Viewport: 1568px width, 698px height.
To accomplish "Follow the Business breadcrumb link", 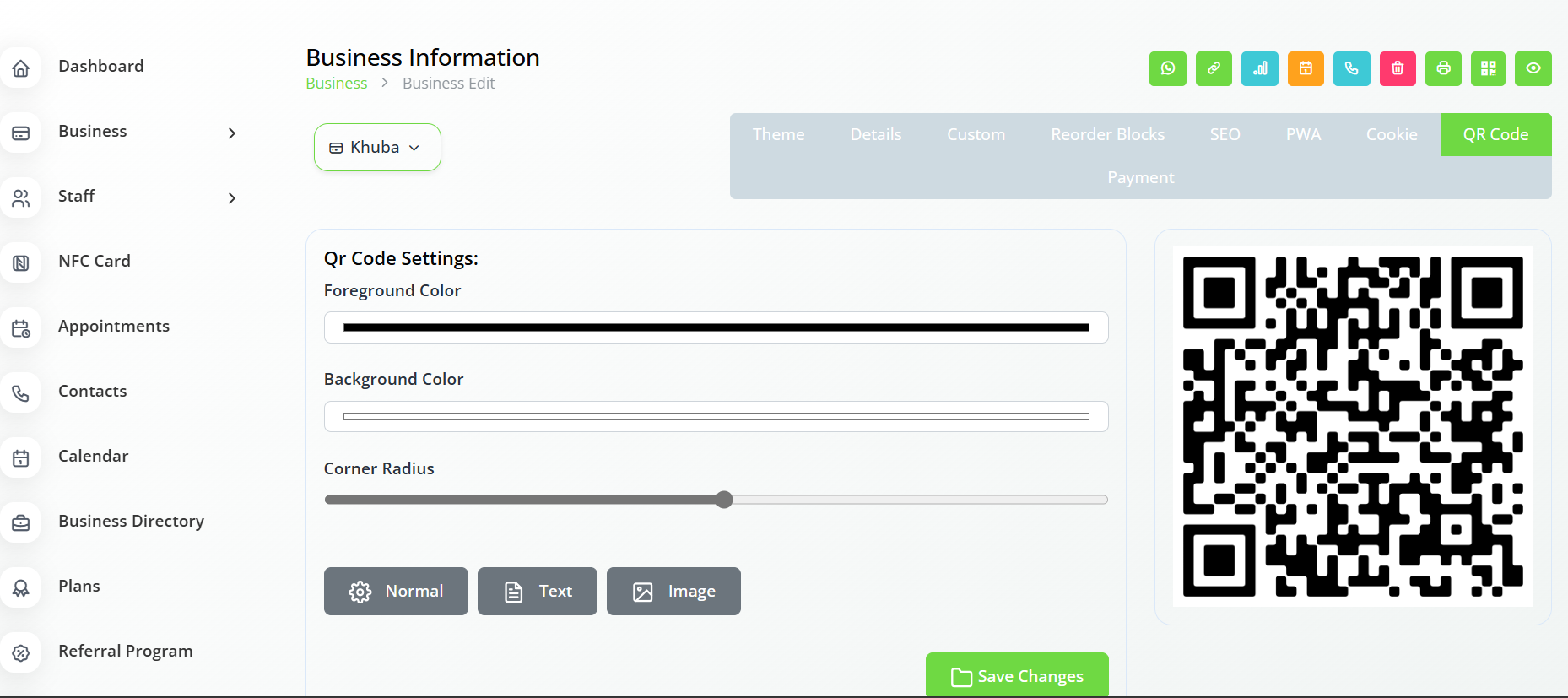I will (336, 84).
